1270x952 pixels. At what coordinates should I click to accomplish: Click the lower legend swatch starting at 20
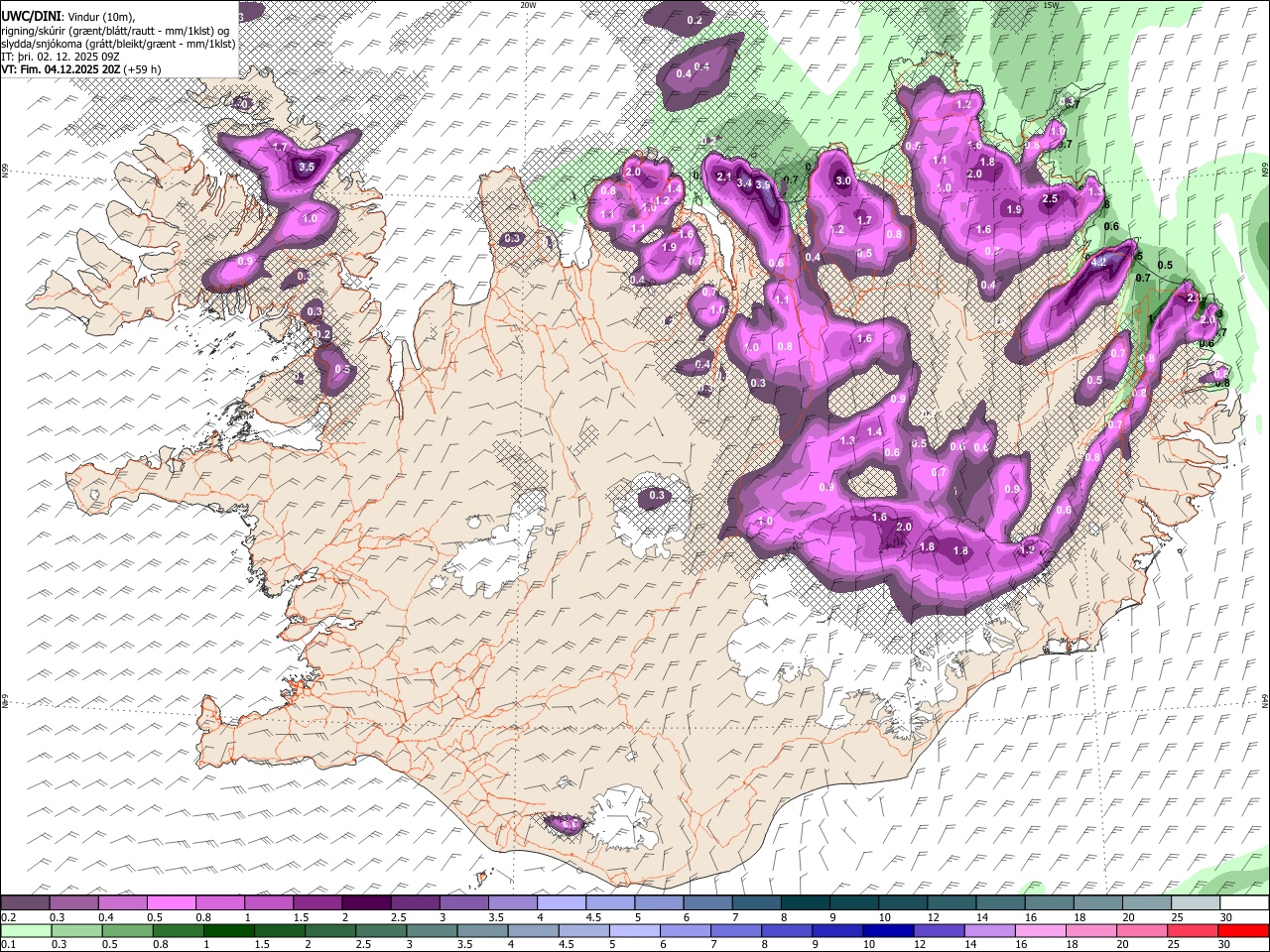click(x=1141, y=930)
